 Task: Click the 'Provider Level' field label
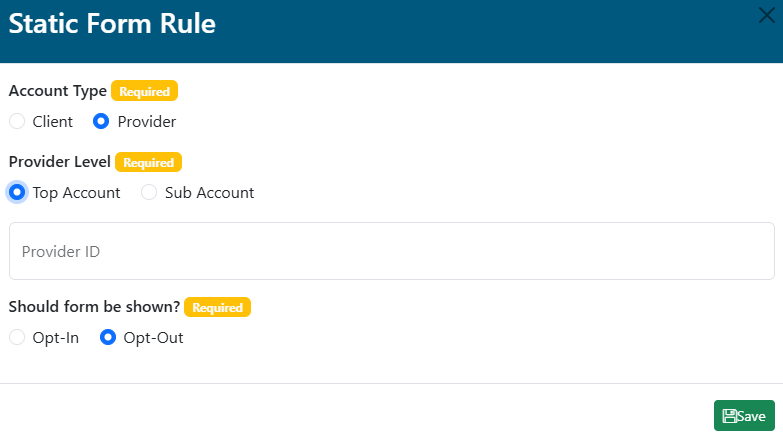[x=59, y=162]
